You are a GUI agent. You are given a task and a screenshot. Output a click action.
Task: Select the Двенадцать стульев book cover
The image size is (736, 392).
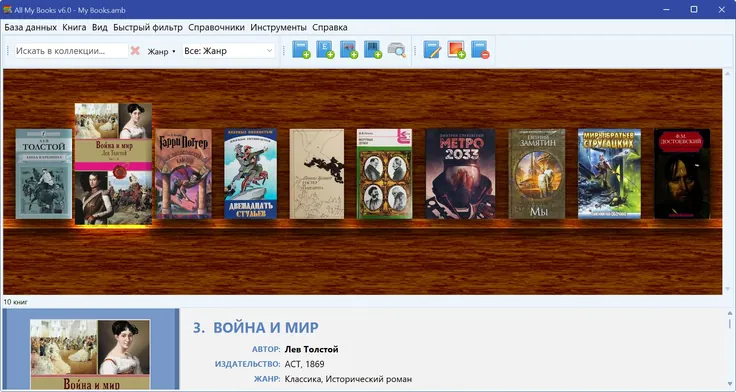point(251,174)
